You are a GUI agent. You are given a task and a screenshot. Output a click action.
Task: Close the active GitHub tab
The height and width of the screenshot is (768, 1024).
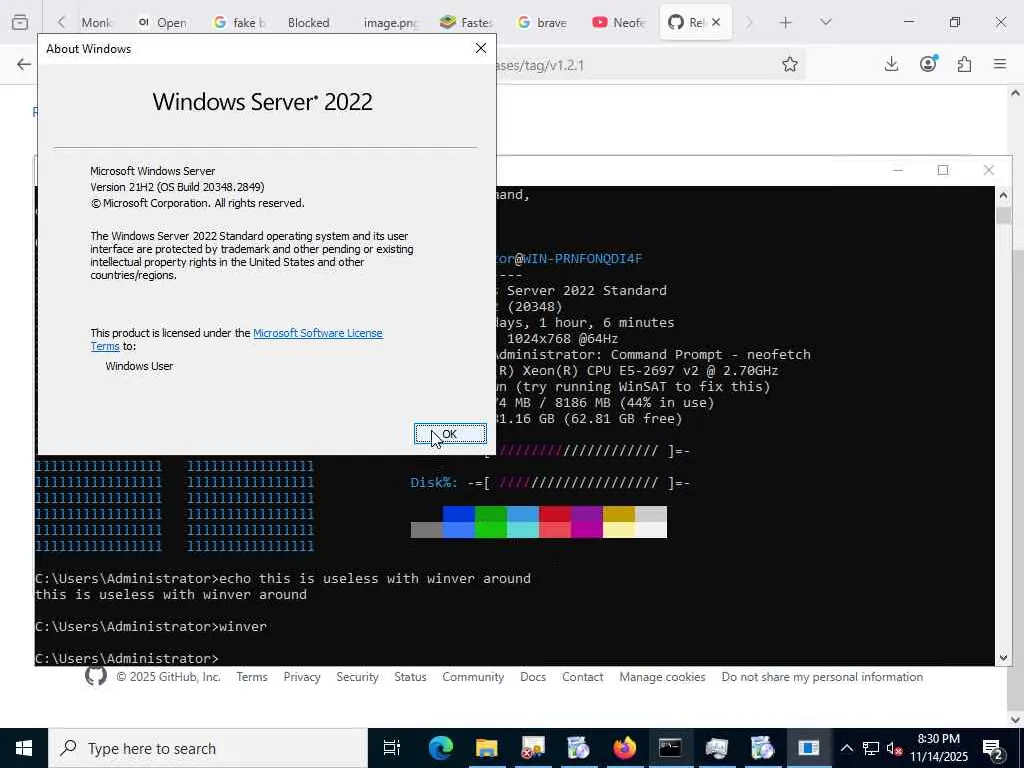[x=716, y=23]
